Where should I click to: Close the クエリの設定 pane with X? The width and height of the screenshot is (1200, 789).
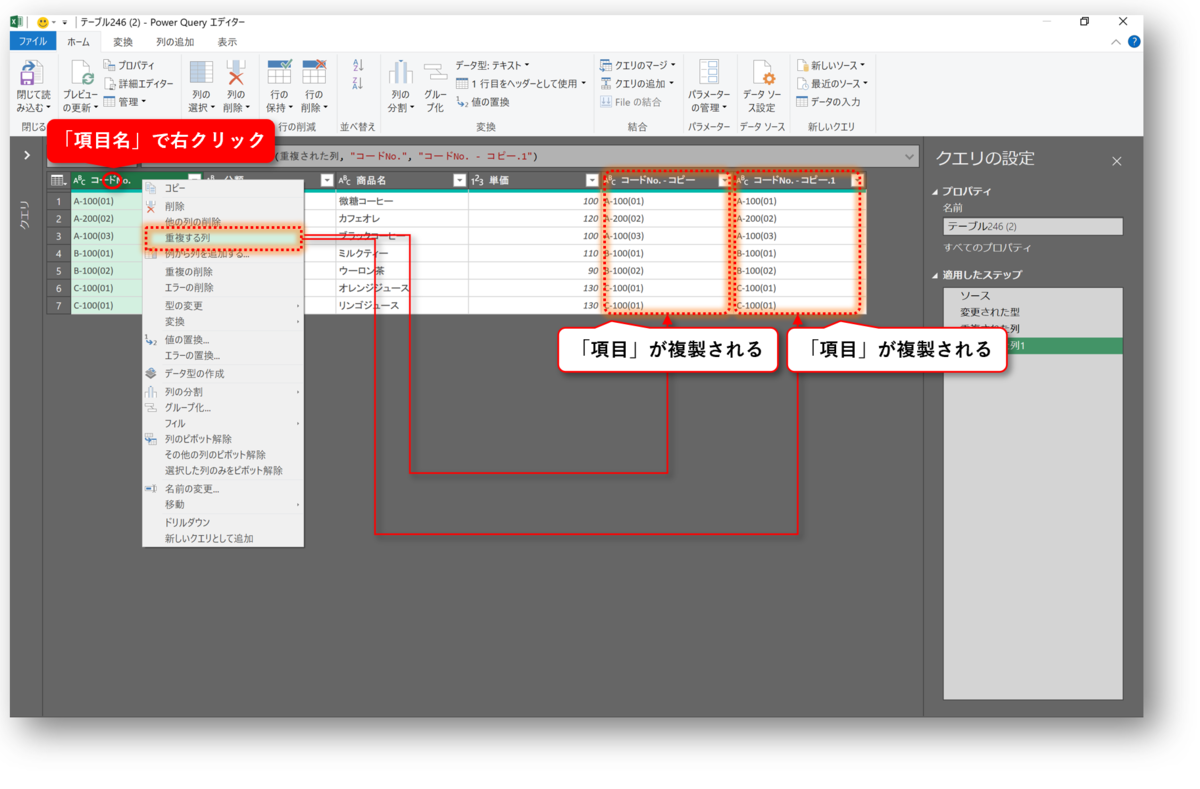(x=1117, y=161)
